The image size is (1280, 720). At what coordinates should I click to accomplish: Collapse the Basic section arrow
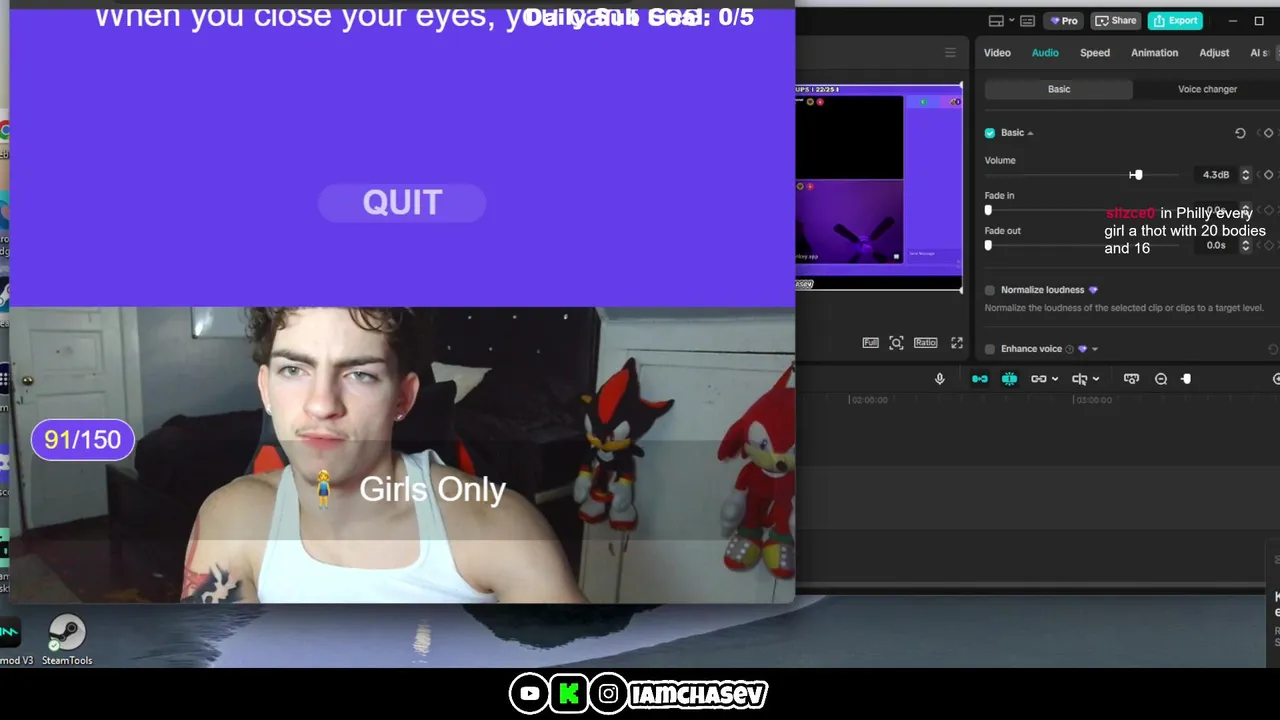[1030, 133]
